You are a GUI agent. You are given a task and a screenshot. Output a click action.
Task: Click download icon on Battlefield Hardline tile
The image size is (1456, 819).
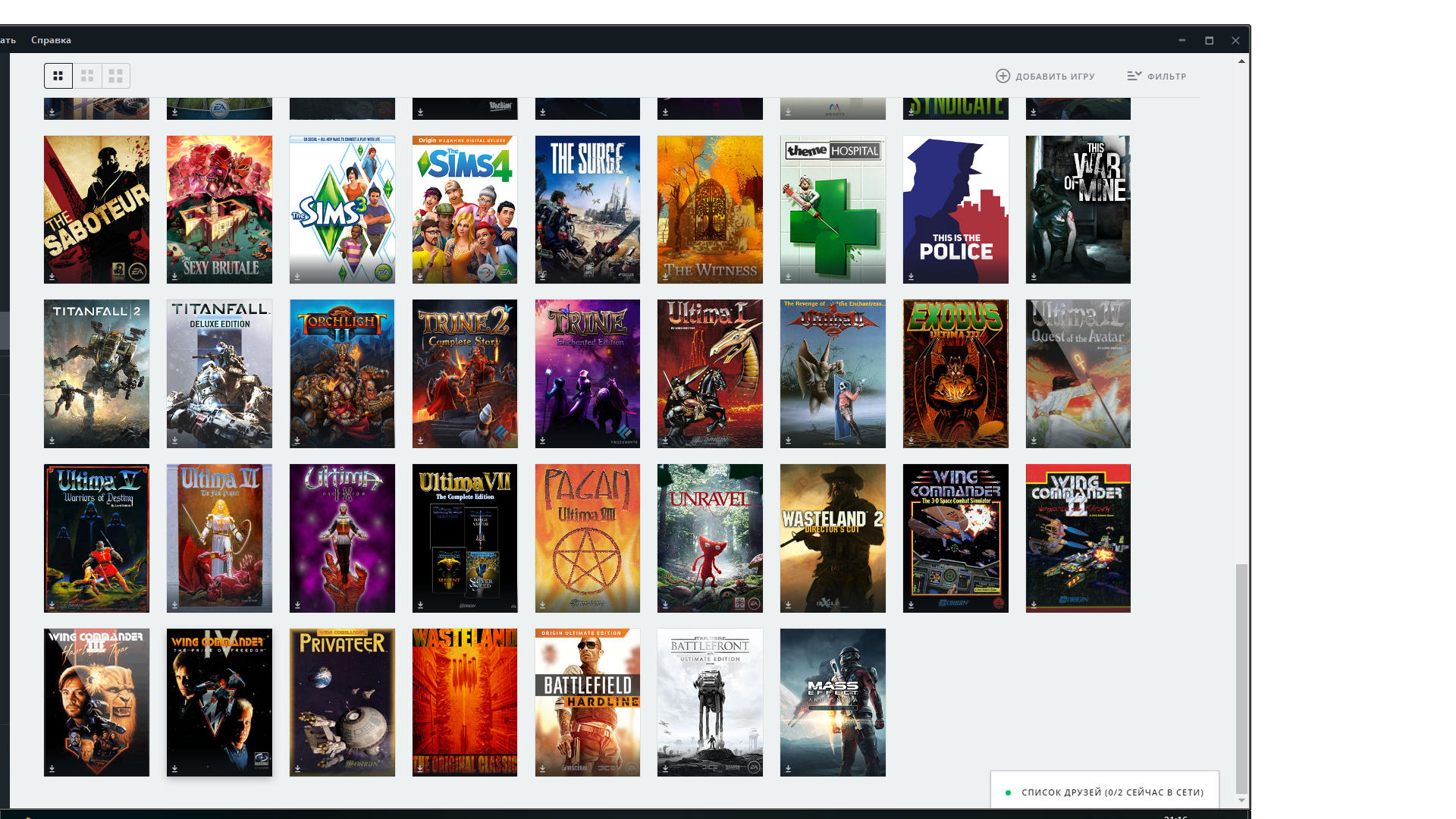tap(543, 769)
